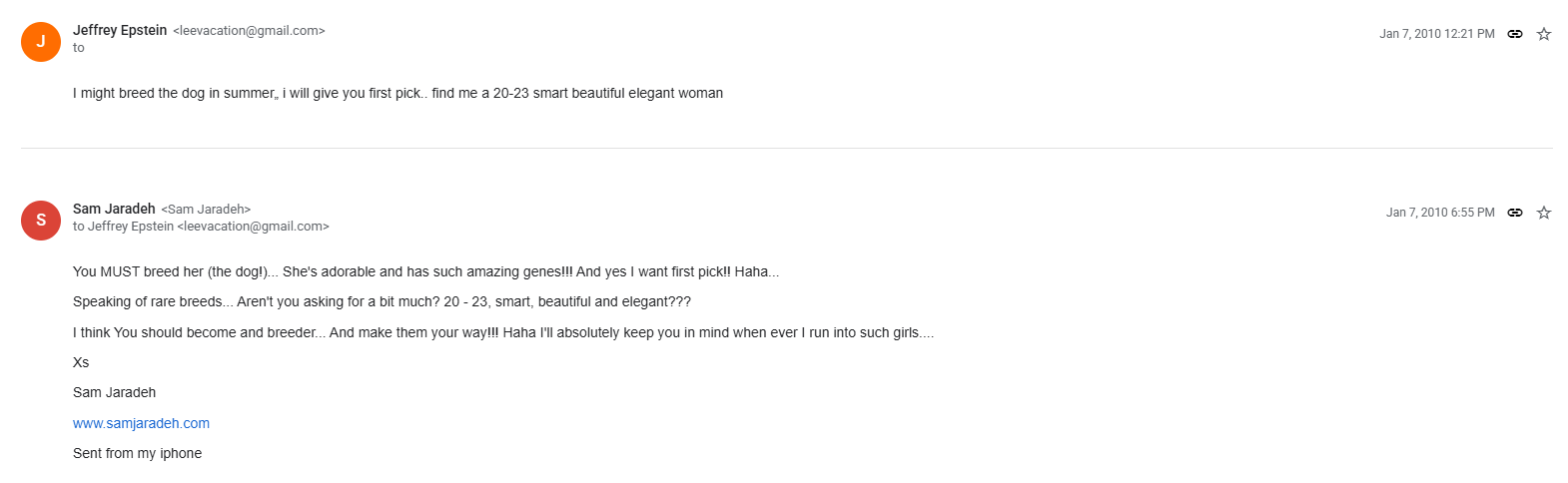
Task: Expand the "to" recipient line of first message
Action: coord(79,48)
